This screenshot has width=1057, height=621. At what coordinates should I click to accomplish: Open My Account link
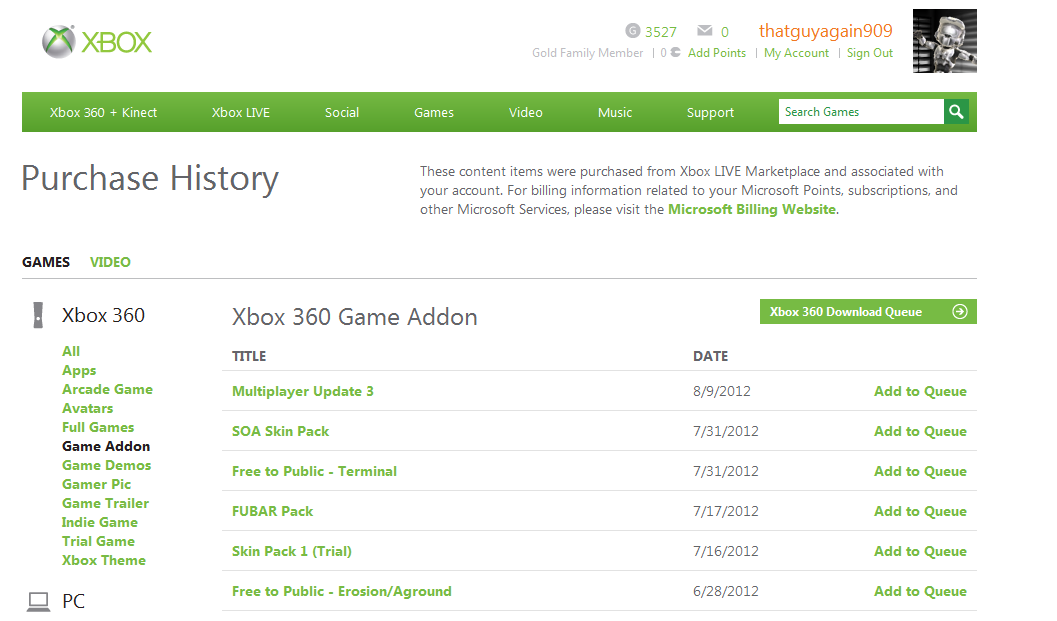(x=796, y=53)
